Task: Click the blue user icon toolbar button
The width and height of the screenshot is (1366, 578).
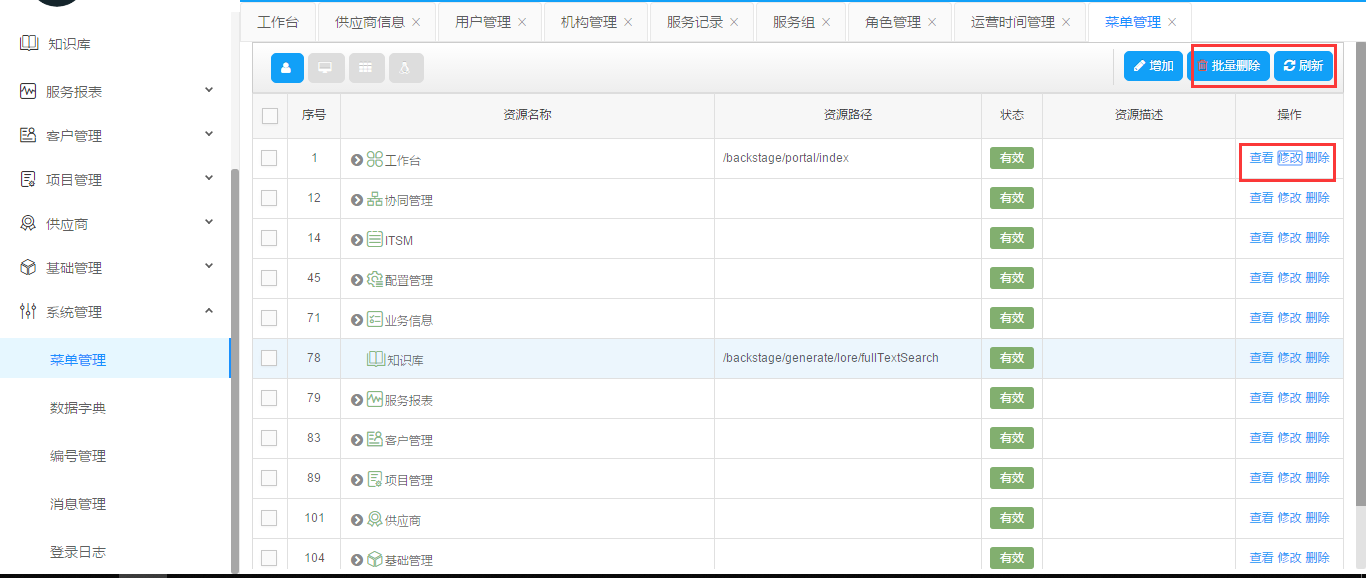Action: (287, 68)
